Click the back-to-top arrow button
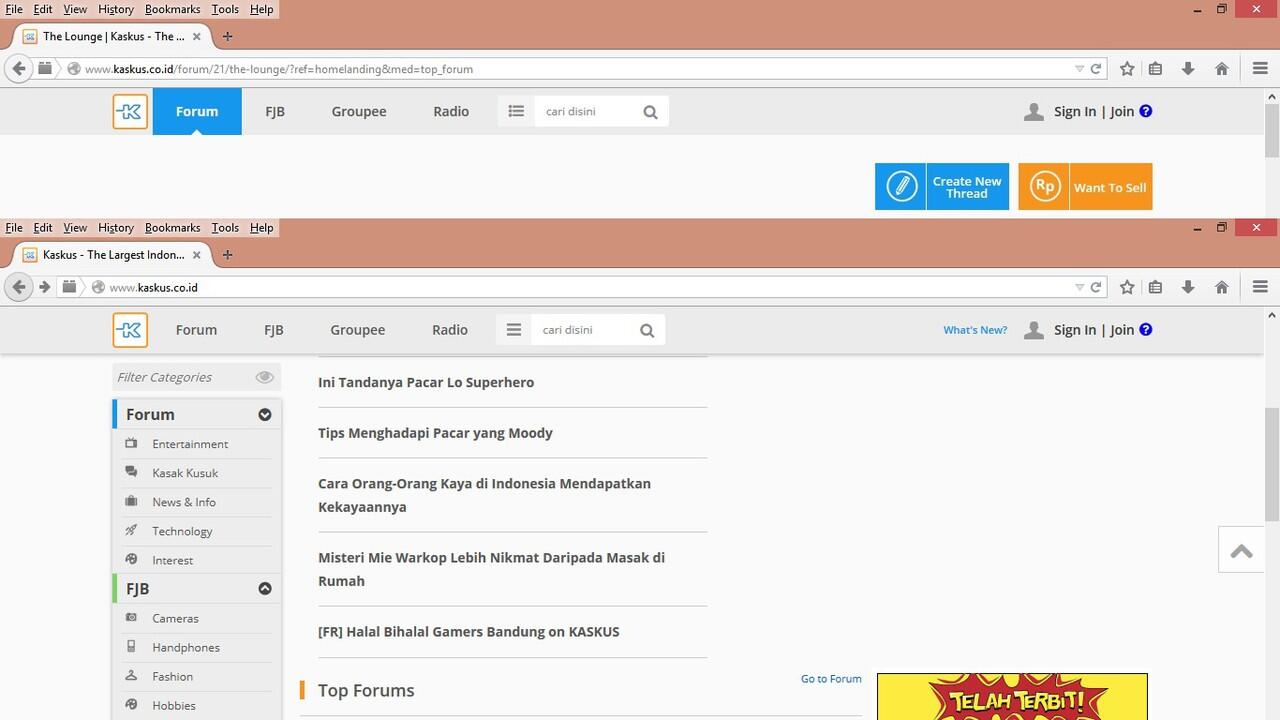Screen dimensions: 1280x720 1241,550
